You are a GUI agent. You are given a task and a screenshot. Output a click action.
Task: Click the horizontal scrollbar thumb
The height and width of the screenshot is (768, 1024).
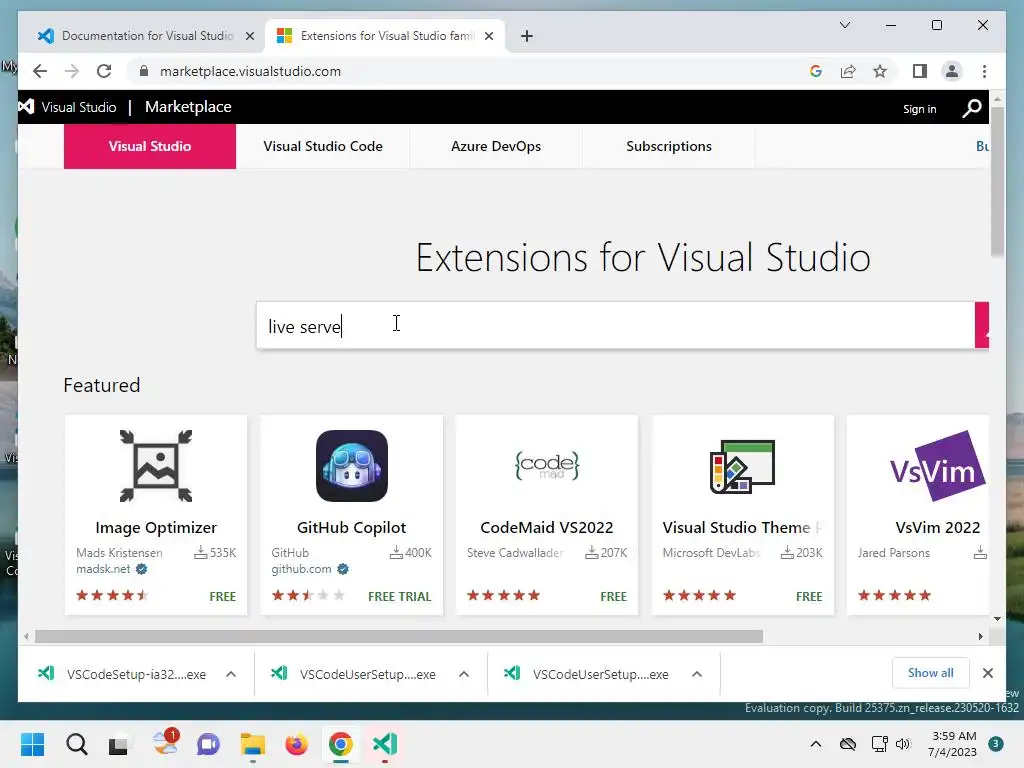point(398,636)
